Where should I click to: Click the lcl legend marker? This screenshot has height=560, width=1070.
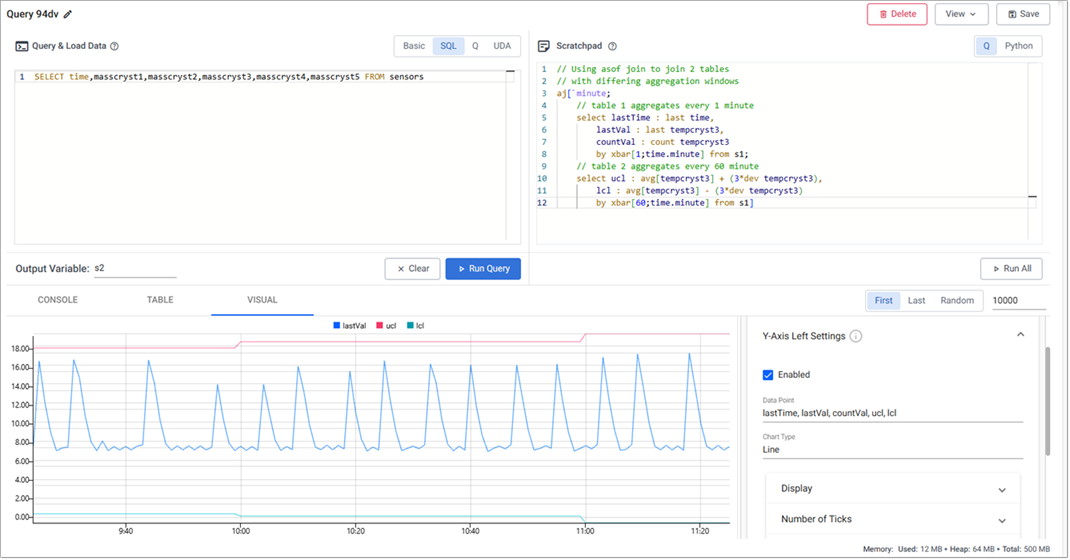[411, 325]
